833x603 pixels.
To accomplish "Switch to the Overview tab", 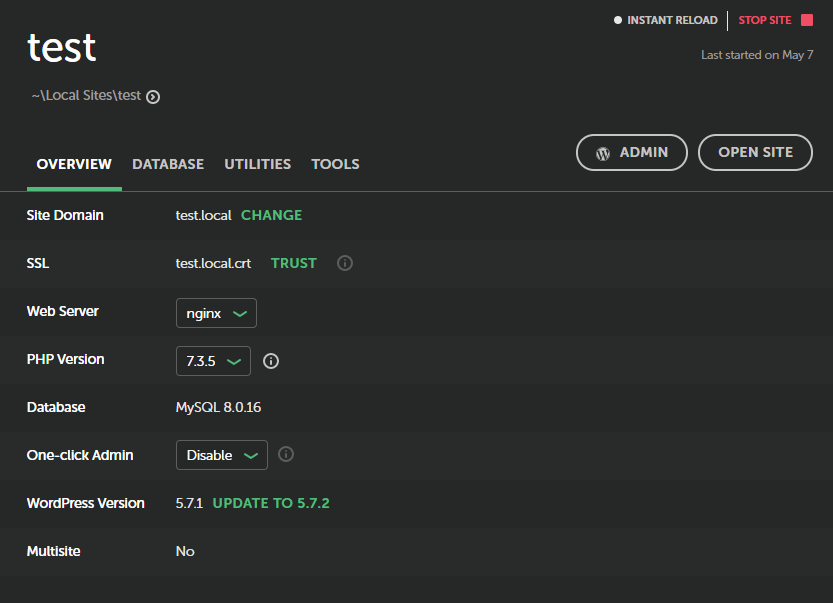I will (x=74, y=164).
